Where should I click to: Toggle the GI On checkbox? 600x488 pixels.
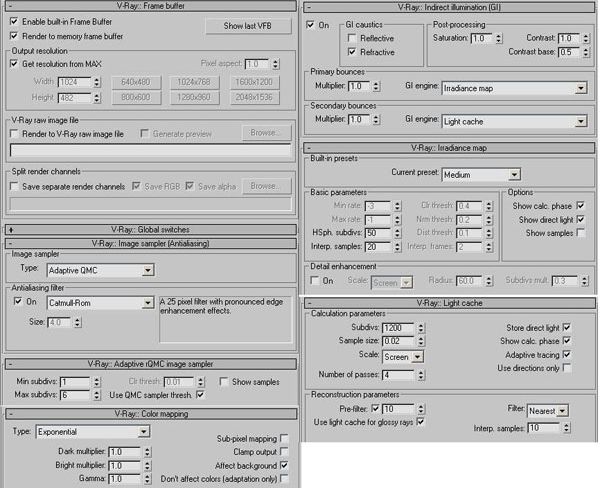click(x=310, y=25)
